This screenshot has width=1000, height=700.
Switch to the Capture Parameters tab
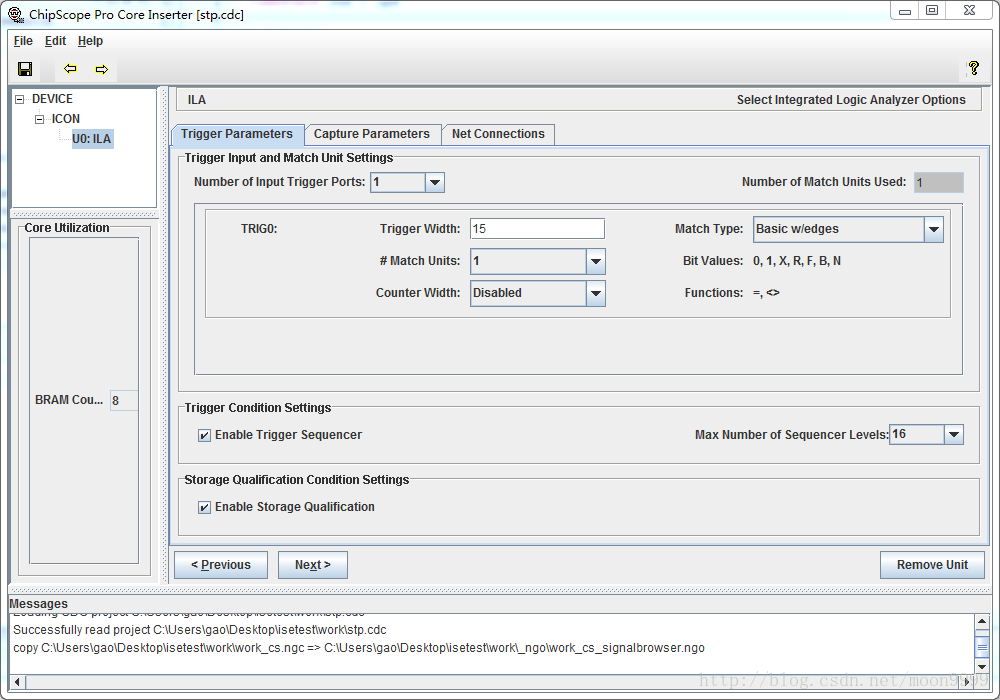pos(372,134)
